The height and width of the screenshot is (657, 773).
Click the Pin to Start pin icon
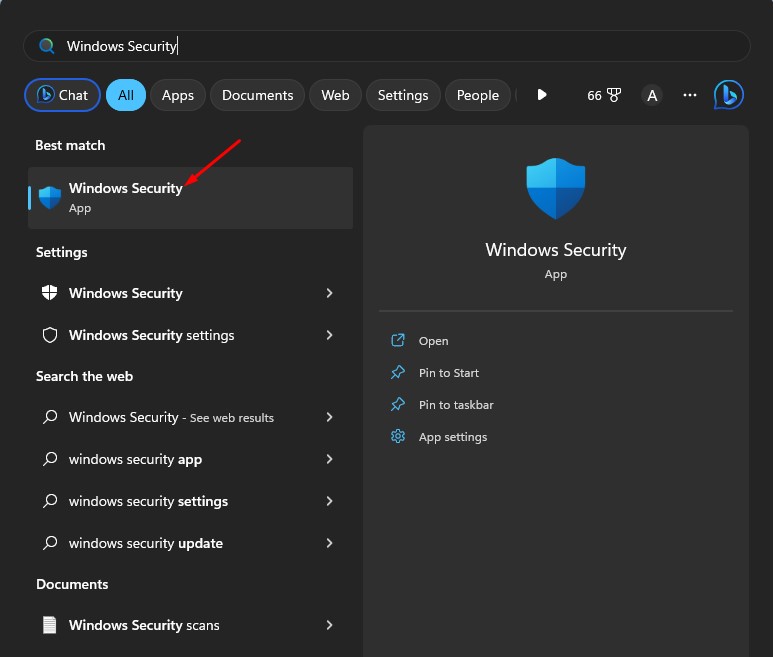pyautogui.click(x=398, y=373)
